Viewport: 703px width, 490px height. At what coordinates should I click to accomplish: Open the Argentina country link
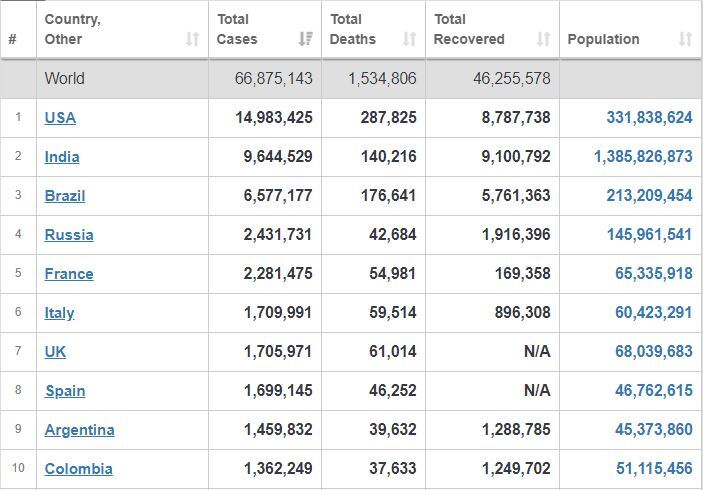point(79,429)
